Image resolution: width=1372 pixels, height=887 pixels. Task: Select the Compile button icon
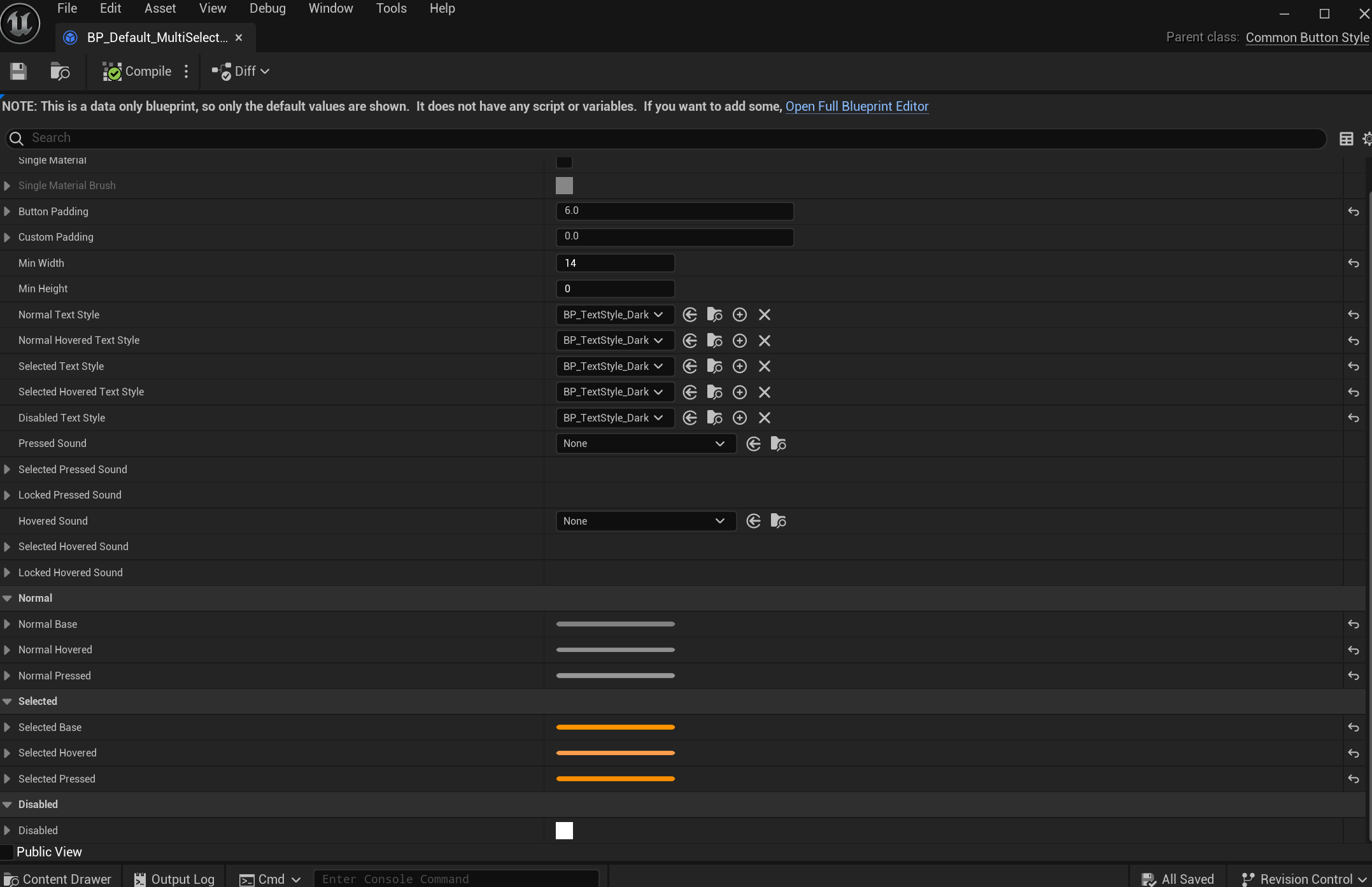(112, 71)
